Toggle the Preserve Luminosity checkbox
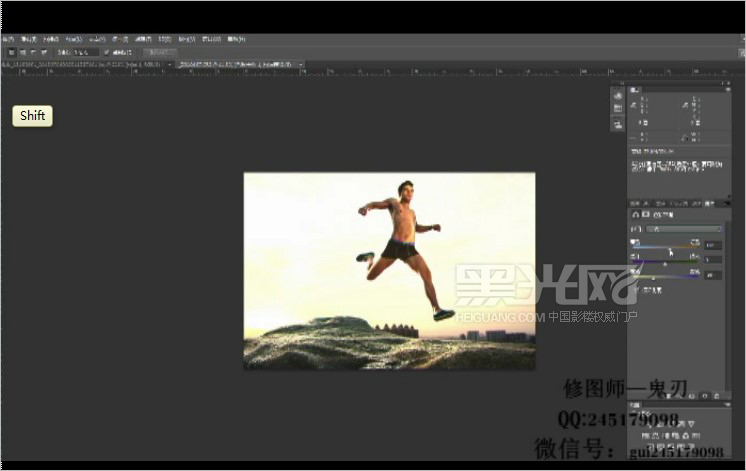746x471 pixels. click(637, 290)
